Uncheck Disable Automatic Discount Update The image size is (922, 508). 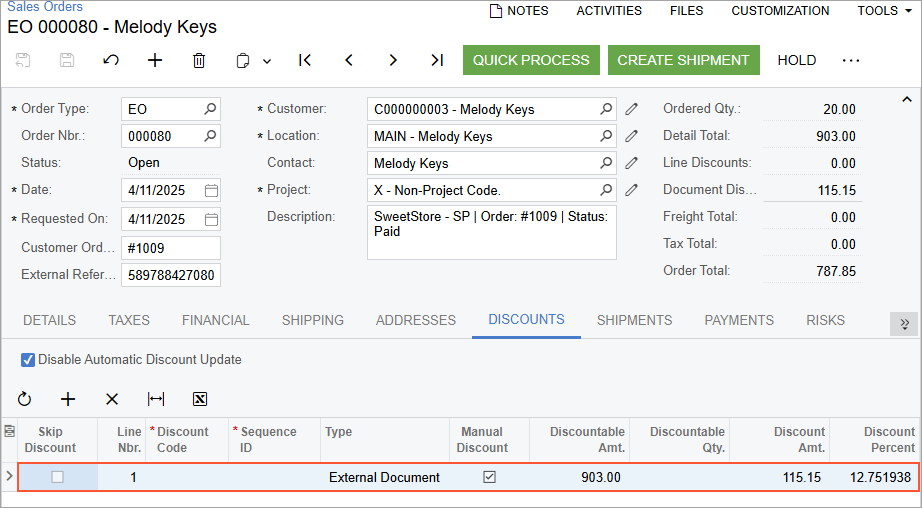(x=28, y=360)
